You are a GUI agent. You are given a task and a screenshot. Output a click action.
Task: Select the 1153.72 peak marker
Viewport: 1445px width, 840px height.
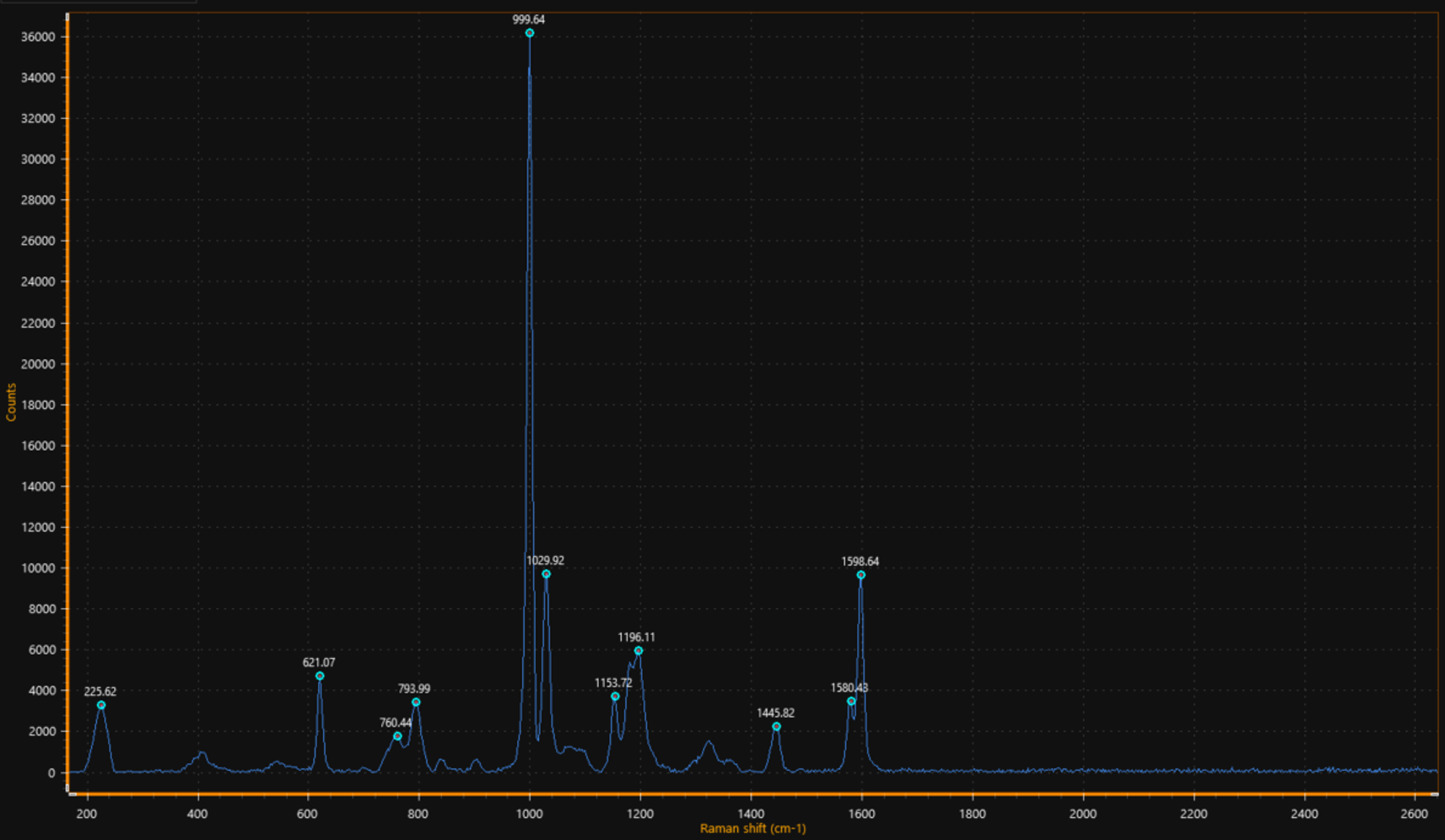(x=615, y=697)
